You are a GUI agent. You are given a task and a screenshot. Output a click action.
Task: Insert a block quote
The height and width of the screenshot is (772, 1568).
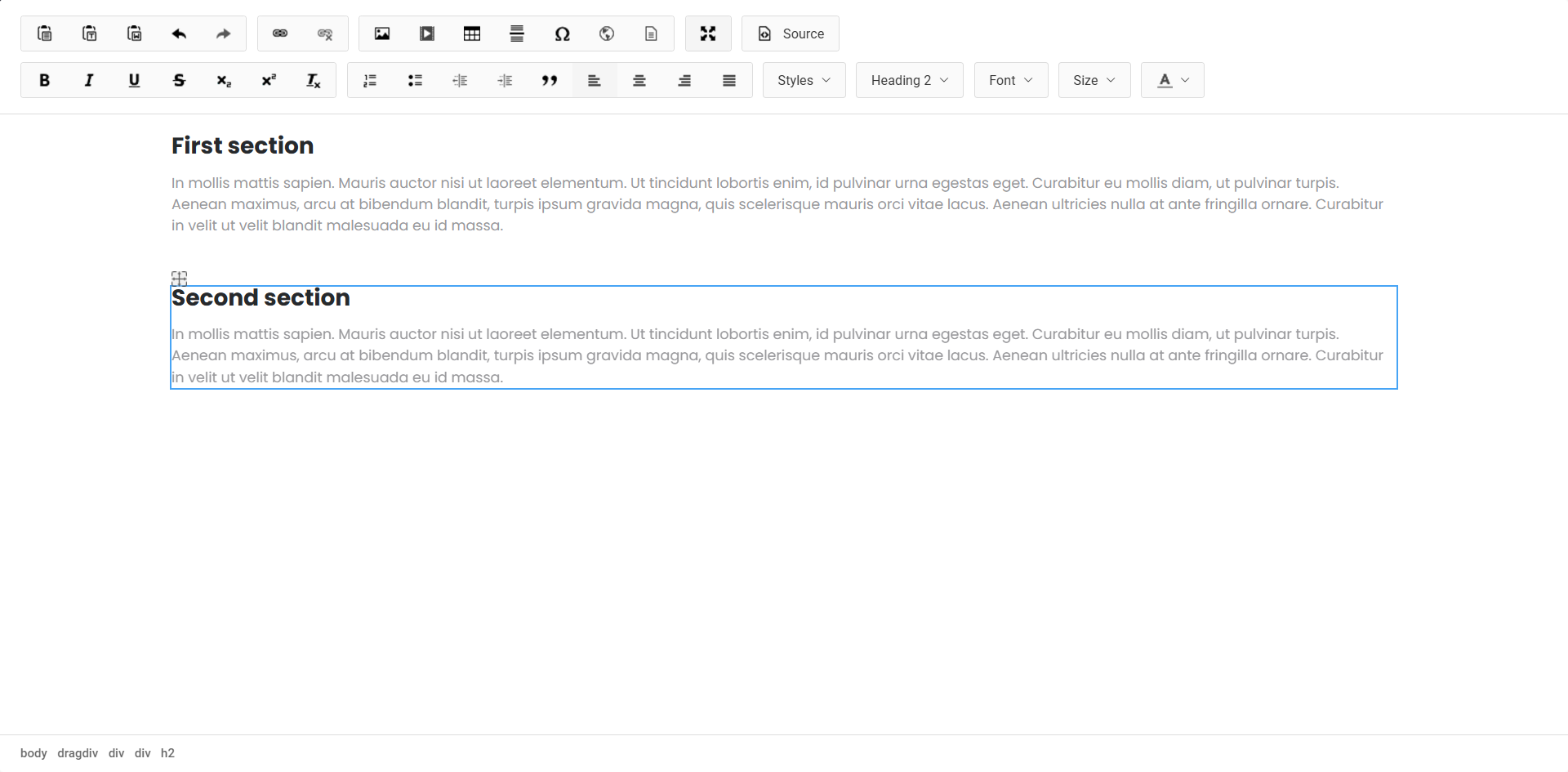tap(550, 80)
